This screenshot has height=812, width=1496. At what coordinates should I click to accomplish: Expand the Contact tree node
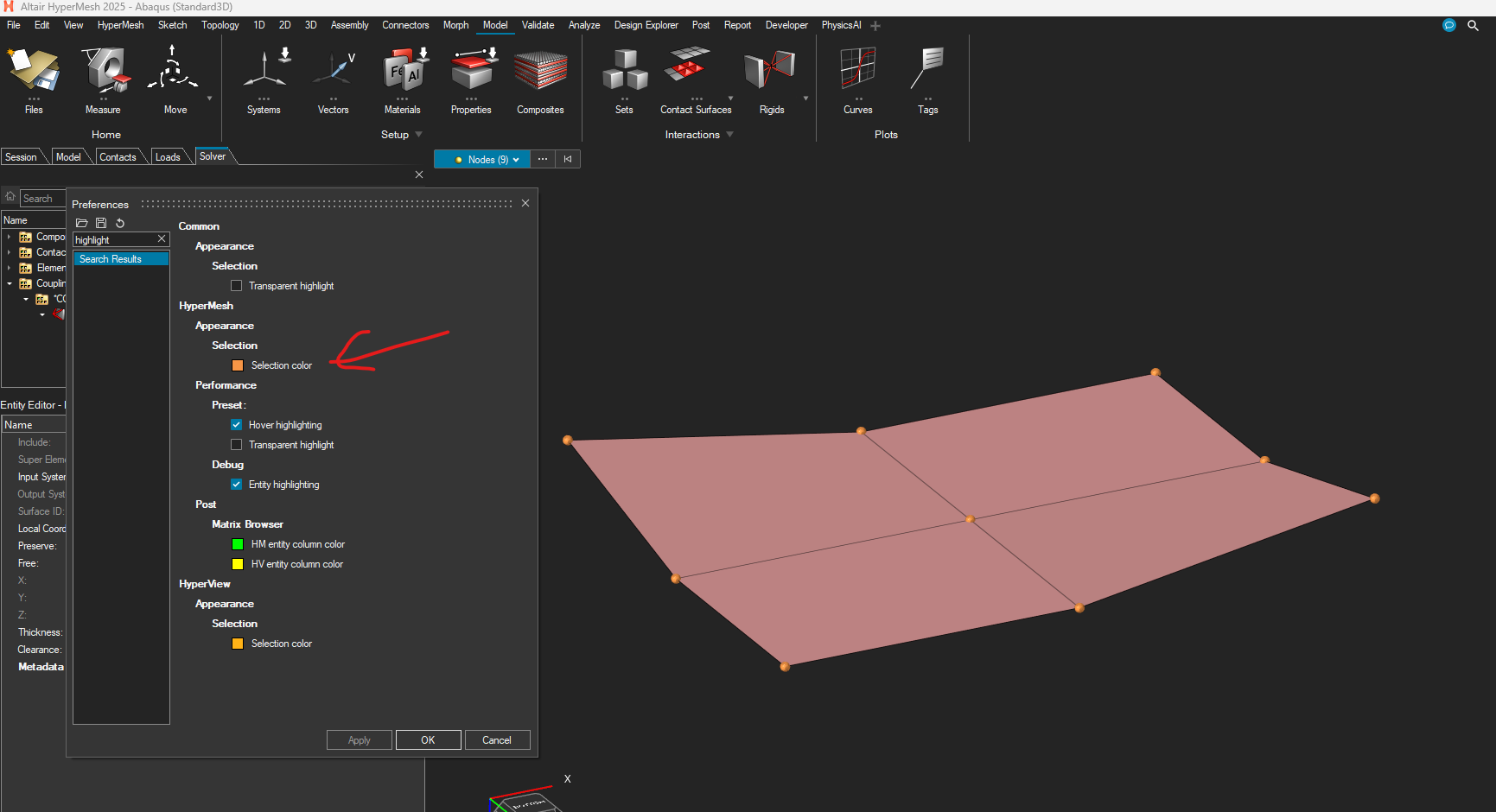coord(10,252)
